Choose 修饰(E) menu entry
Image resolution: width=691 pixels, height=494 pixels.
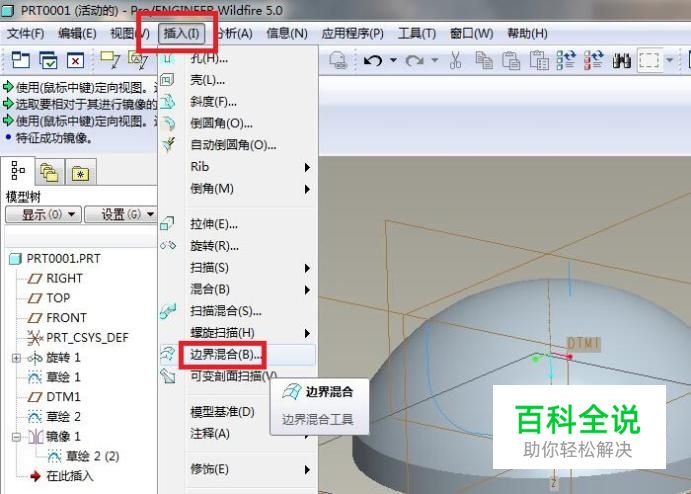[209, 469]
